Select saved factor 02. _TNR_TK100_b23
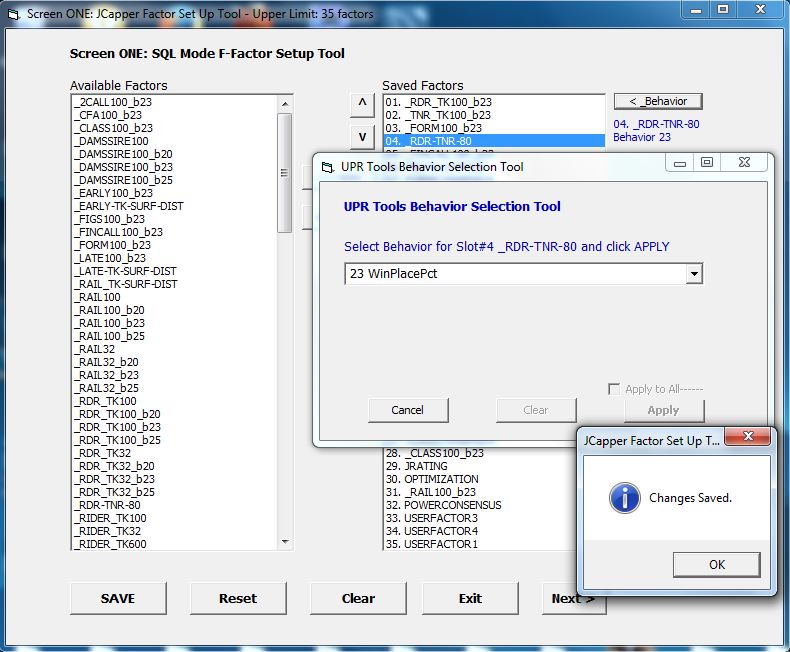Image resolution: width=790 pixels, height=652 pixels. click(494, 115)
